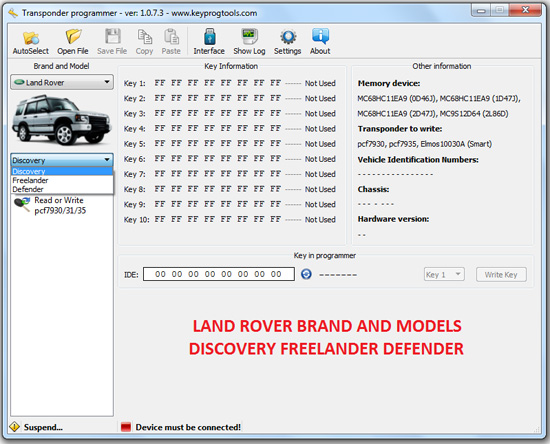Click Device must be connected message
This screenshot has height=444, width=550.
pos(188,427)
